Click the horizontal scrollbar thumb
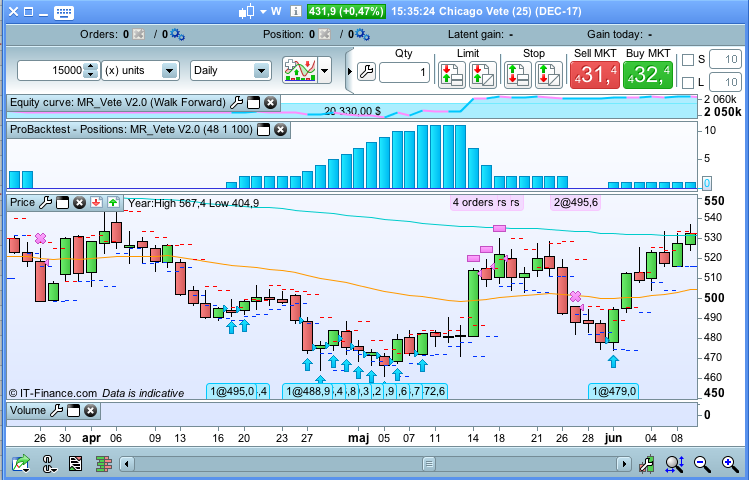 pos(428,463)
